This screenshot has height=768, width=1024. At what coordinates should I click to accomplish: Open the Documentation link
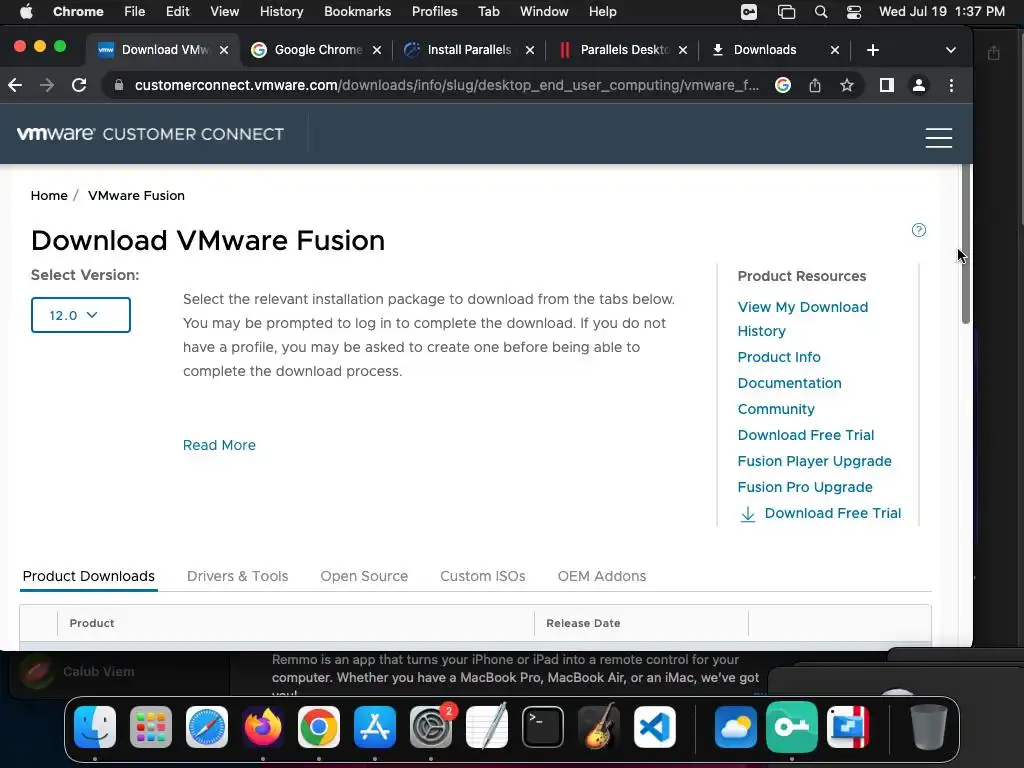pos(790,383)
